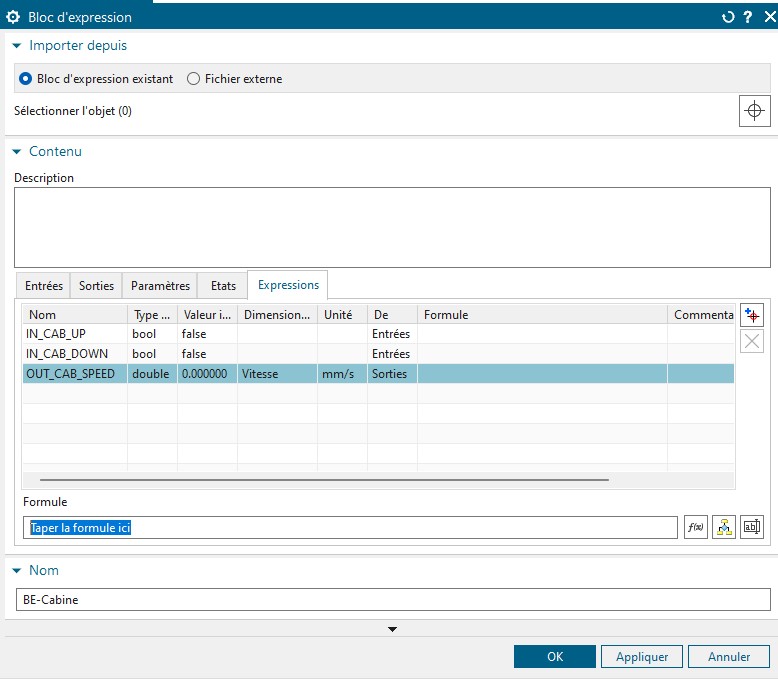Click the Type column header
This screenshot has width=778, height=679.
152,315
